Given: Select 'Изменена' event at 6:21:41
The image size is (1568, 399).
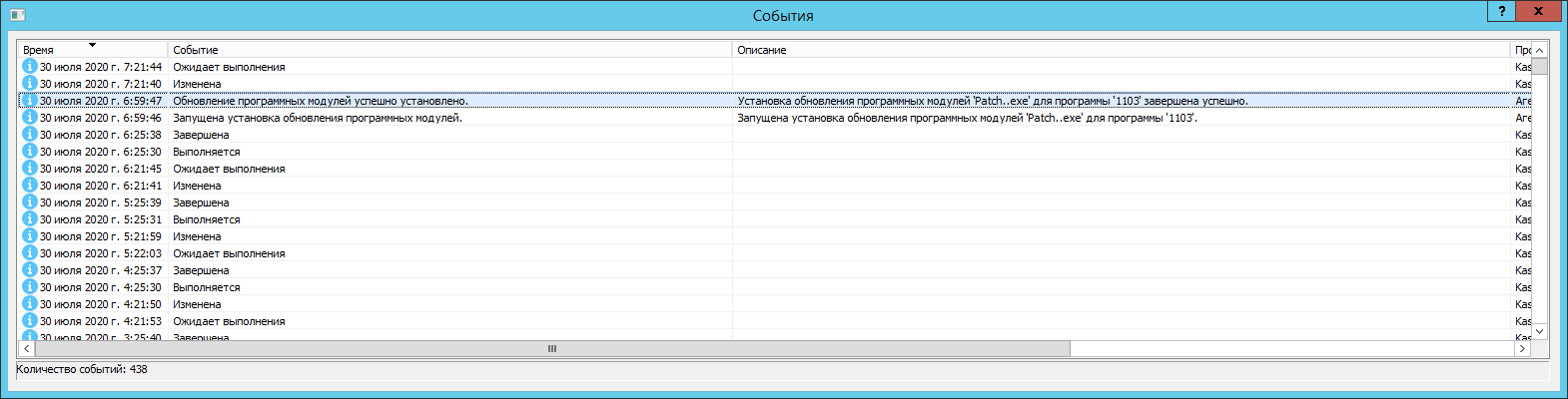Looking at the screenshot, I should tap(197, 186).
